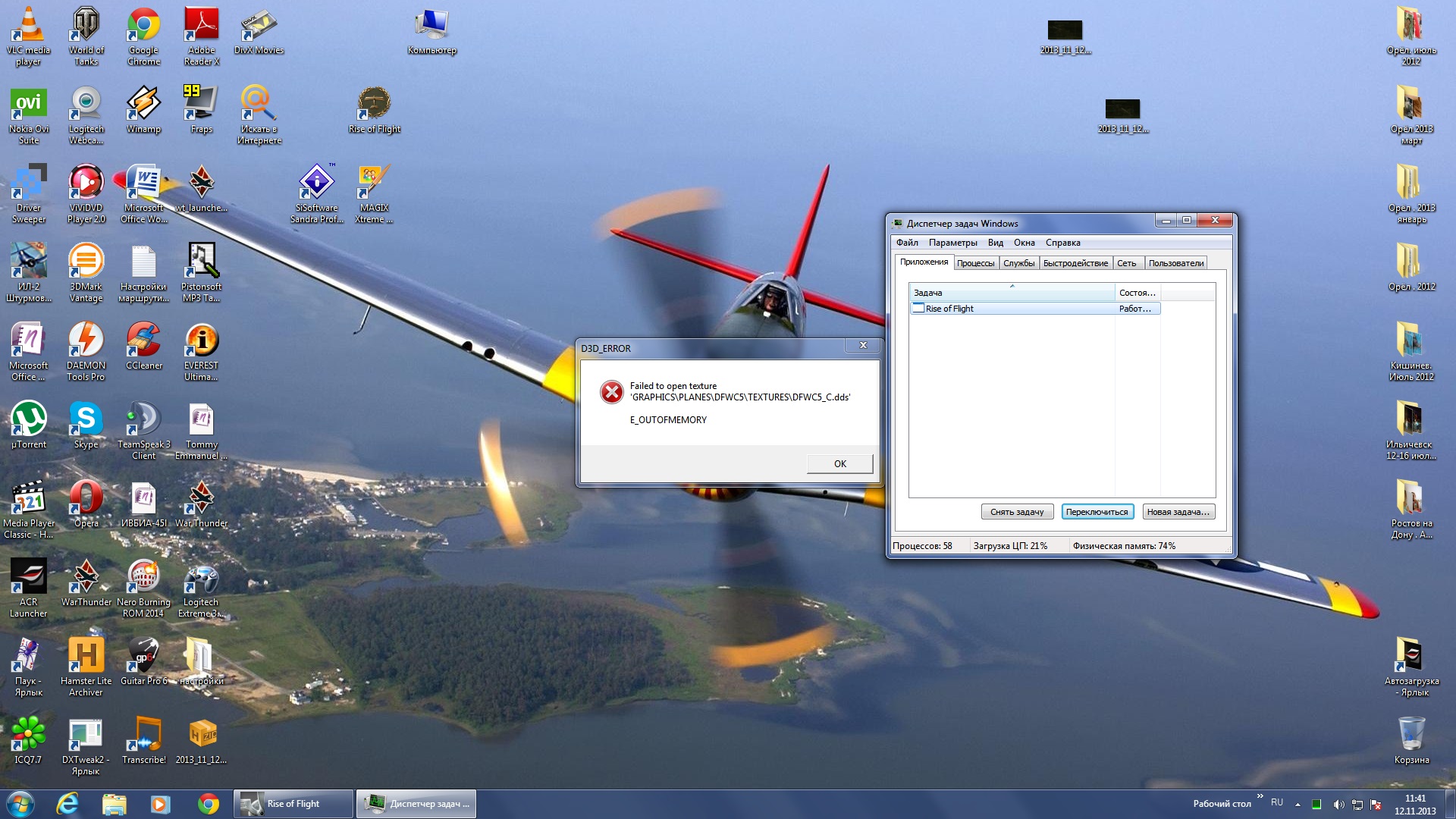This screenshot has width=1456, height=819.
Task: Launch the CCleaner desktop icon
Action: click(x=143, y=340)
